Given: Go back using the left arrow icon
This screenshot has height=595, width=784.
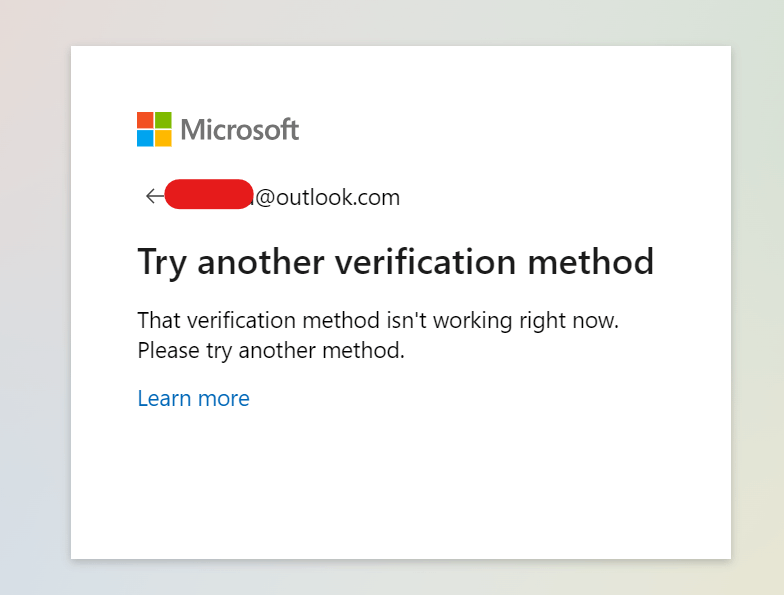Looking at the screenshot, I should (x=154, y=196).
